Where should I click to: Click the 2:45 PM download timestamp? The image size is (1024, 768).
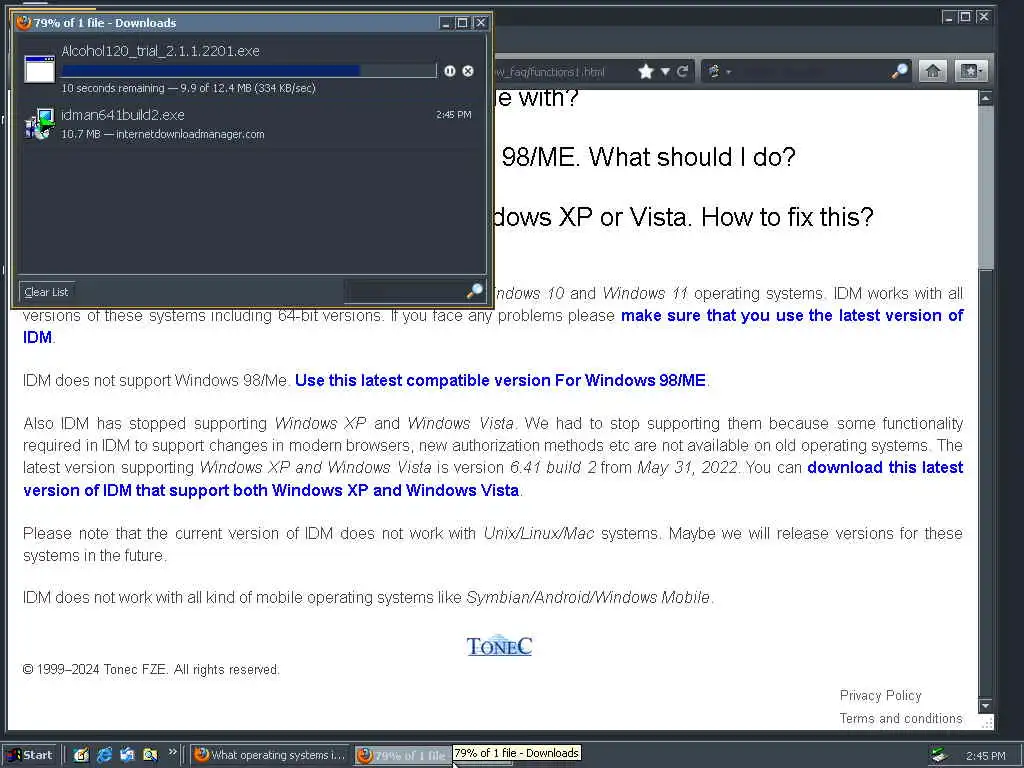[x=453, y=114]
